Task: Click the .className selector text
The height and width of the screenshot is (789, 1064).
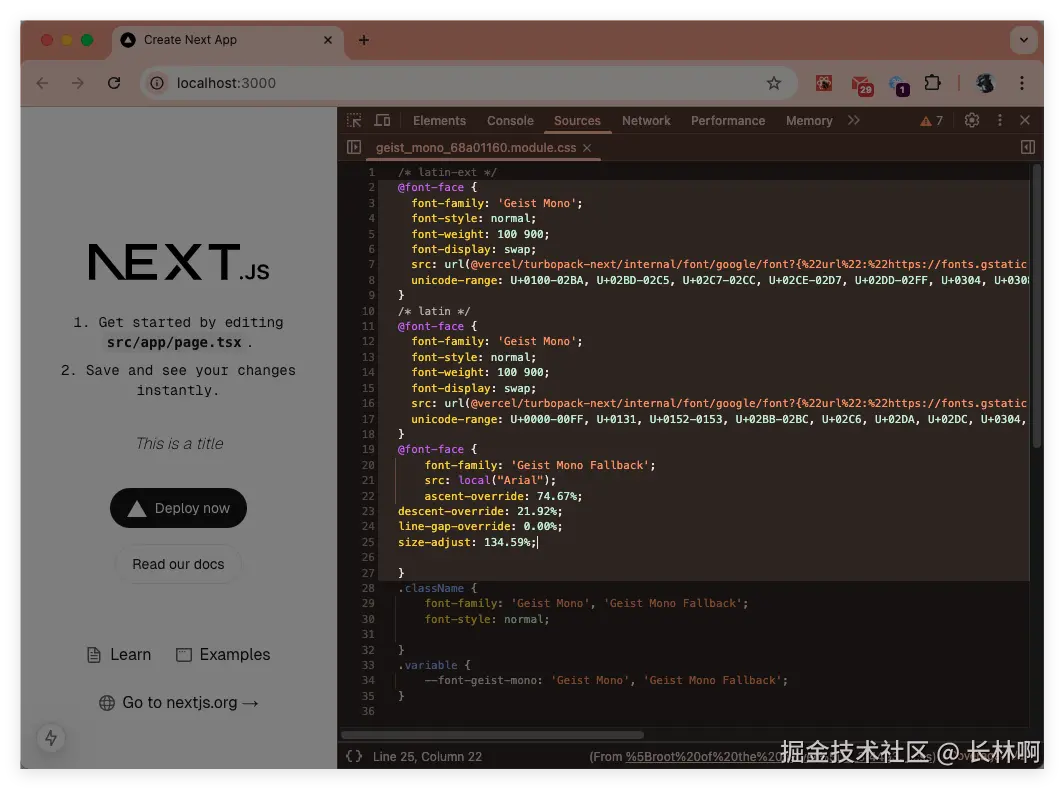Action: (431, 588)
